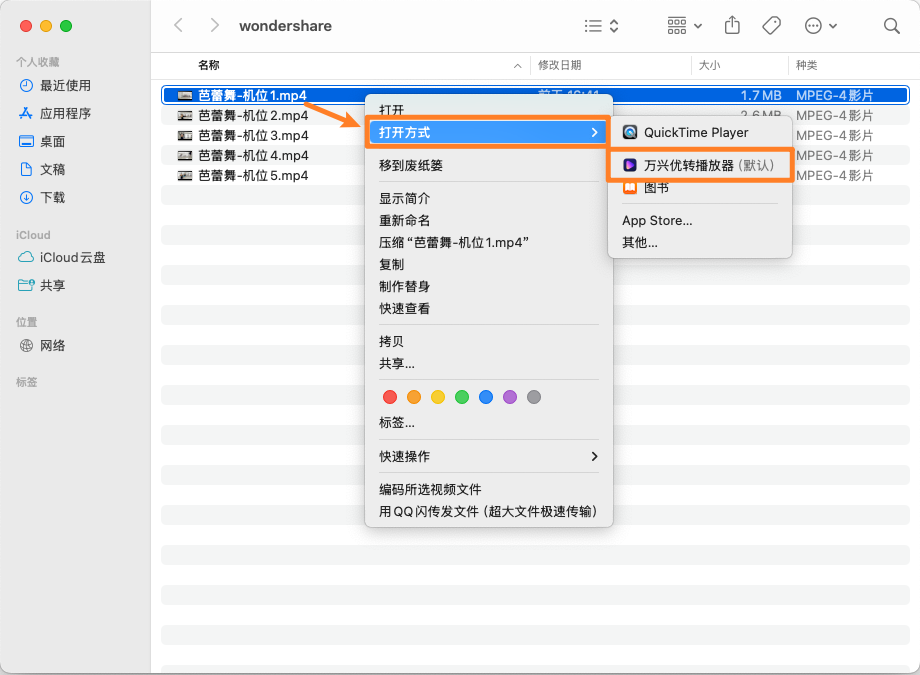Open the more actions ellipsis dropdown
920x675 pixels.
click(821, 26)
